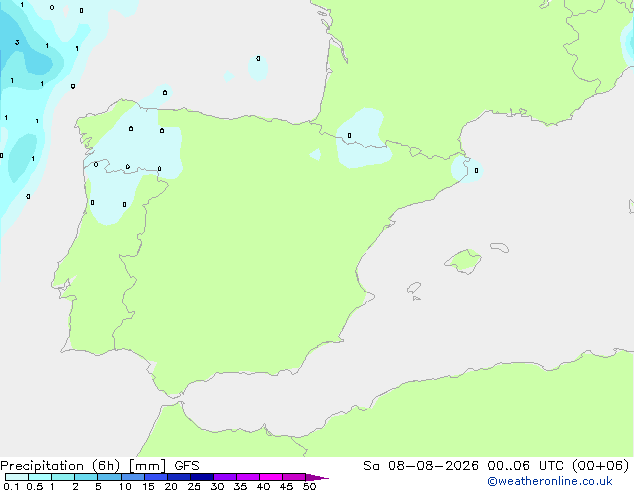Click the Menorca island outline
This screenshot has width=634, height=490.
[x=499, y=247]
